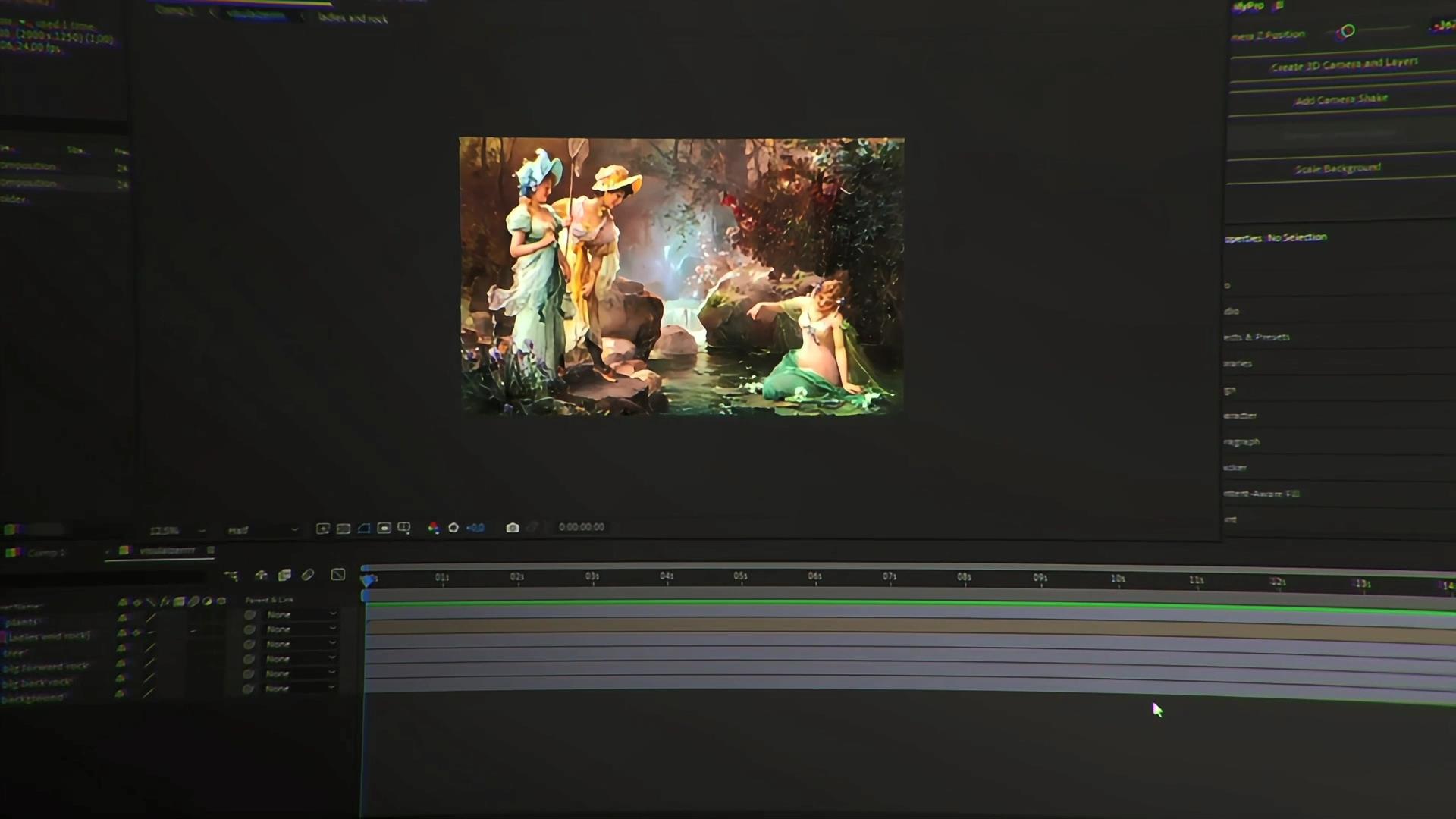Open parent dropdown None for plants layer
This screenshot has height=819, width=1456.
pyautogui.click(x=300, y=614)
